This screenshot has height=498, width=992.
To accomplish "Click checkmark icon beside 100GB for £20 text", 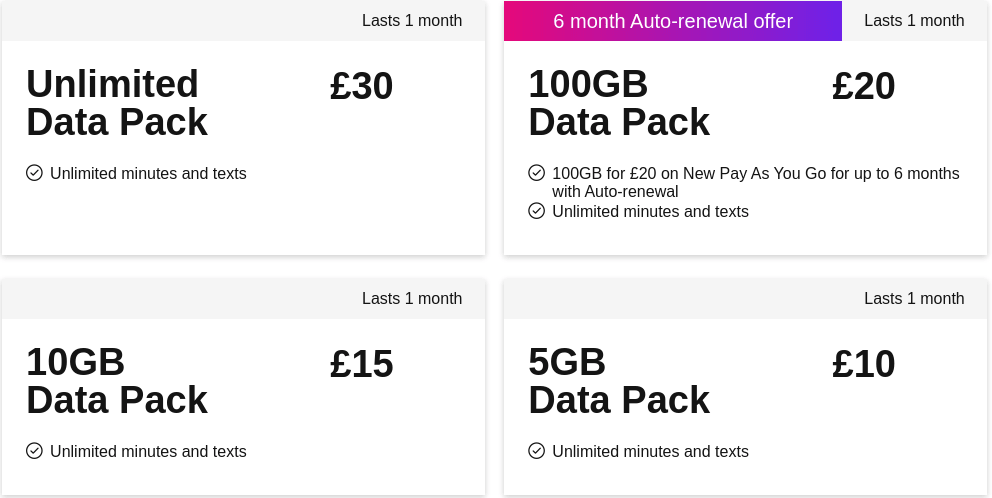I will pyautogui.click(x=536, y=173).
